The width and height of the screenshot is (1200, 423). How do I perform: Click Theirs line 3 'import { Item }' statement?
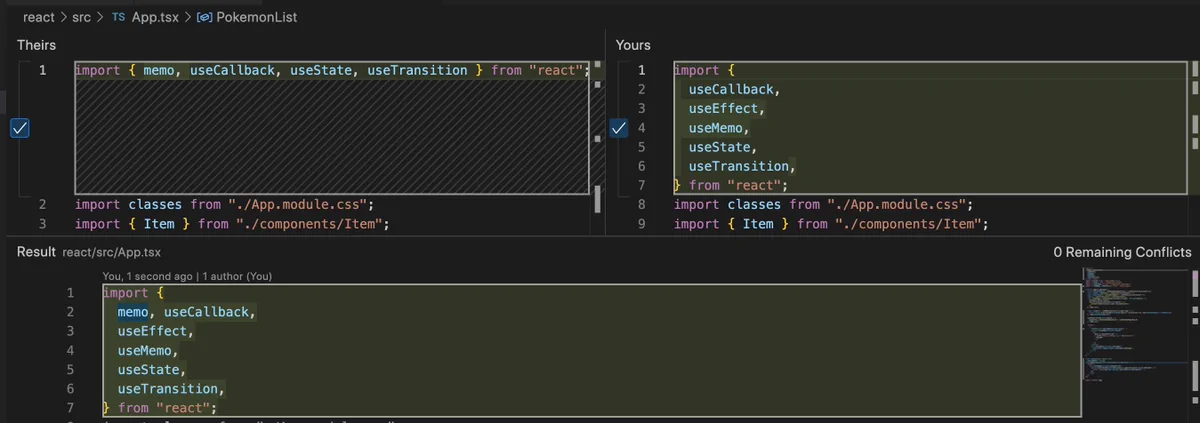click(232, 224)
